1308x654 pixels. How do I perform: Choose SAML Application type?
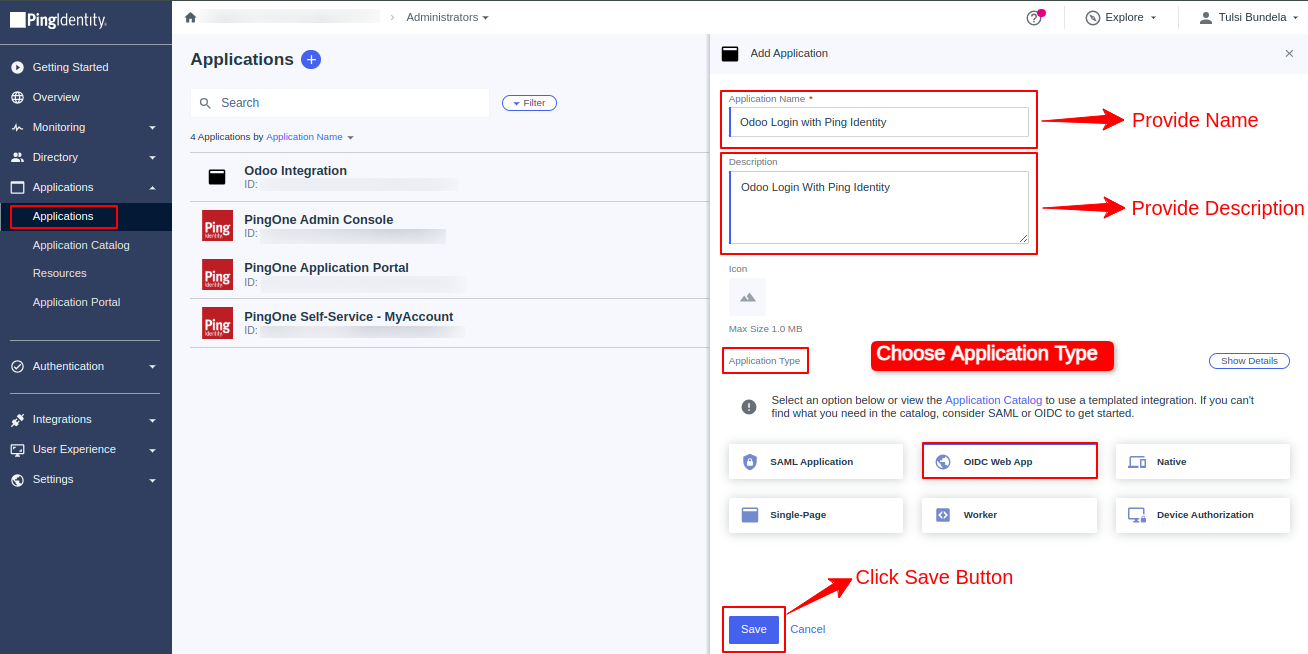click(x=816, y=462)
